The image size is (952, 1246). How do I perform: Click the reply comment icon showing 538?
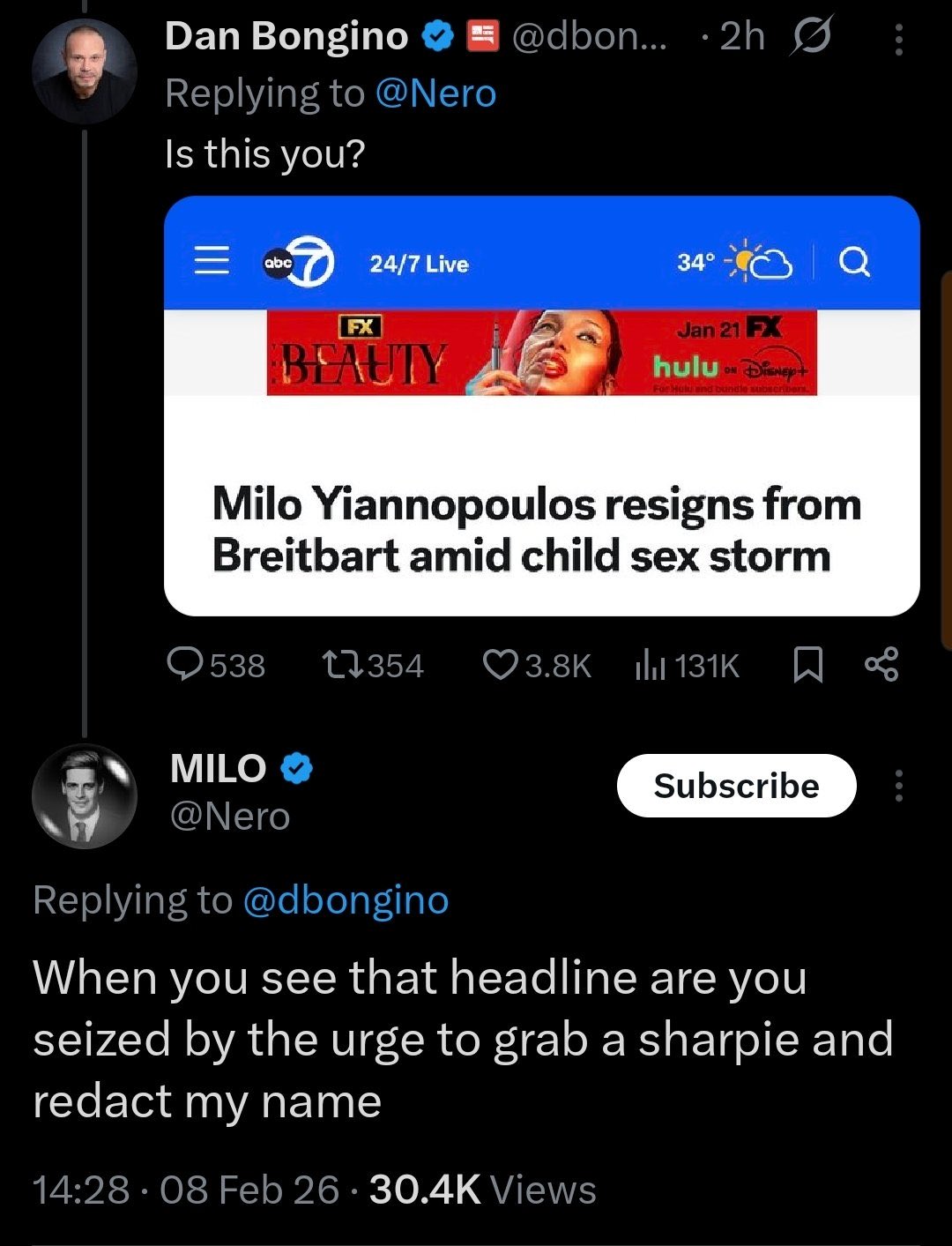186,665
